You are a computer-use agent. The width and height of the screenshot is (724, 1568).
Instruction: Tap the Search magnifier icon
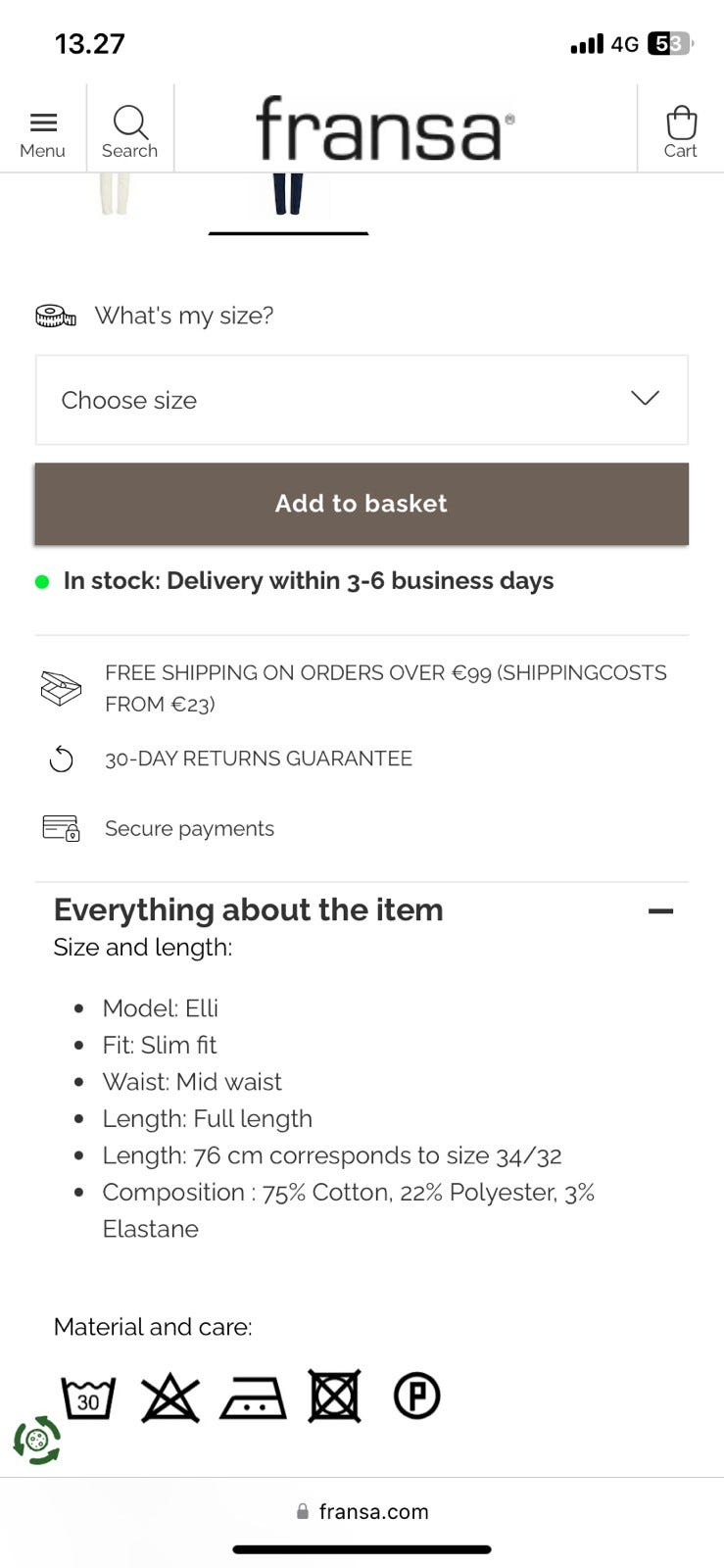pos(129,122)
